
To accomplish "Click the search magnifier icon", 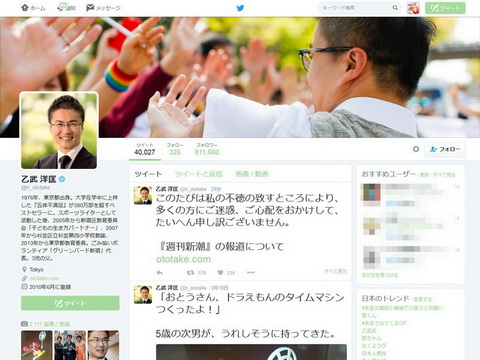I will pyautogui.click(x=395, y=8).
